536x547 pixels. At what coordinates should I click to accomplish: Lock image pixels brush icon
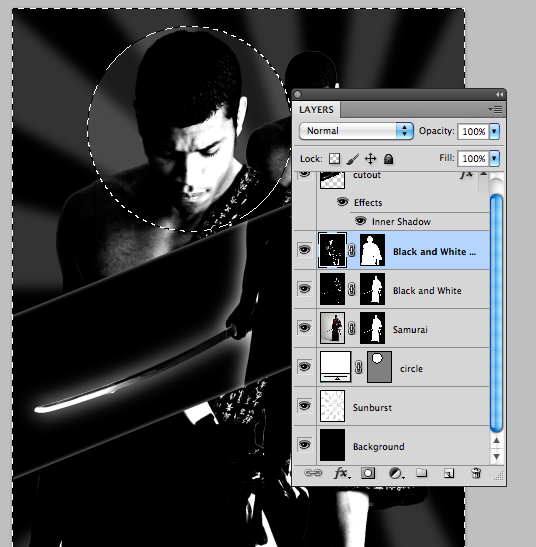click(x=353, y=159)
